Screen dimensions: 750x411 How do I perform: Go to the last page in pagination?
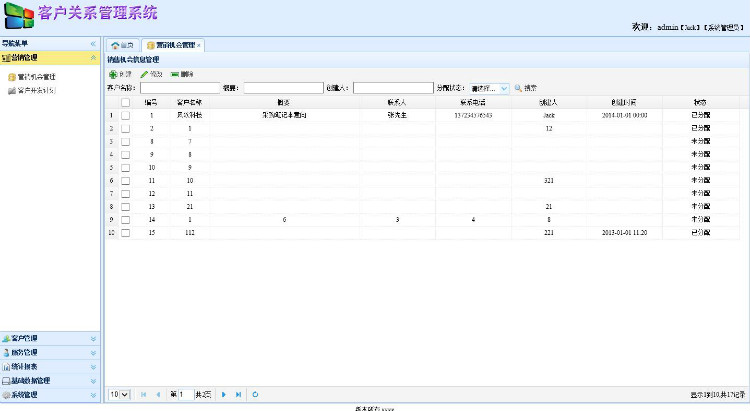[238, 395]
